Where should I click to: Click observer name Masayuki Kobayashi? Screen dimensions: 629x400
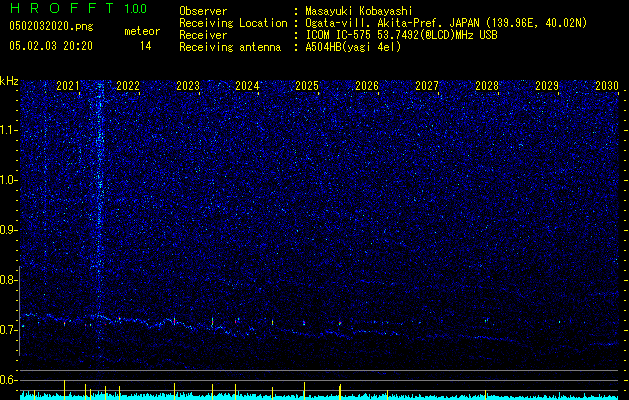click(359, 11)
